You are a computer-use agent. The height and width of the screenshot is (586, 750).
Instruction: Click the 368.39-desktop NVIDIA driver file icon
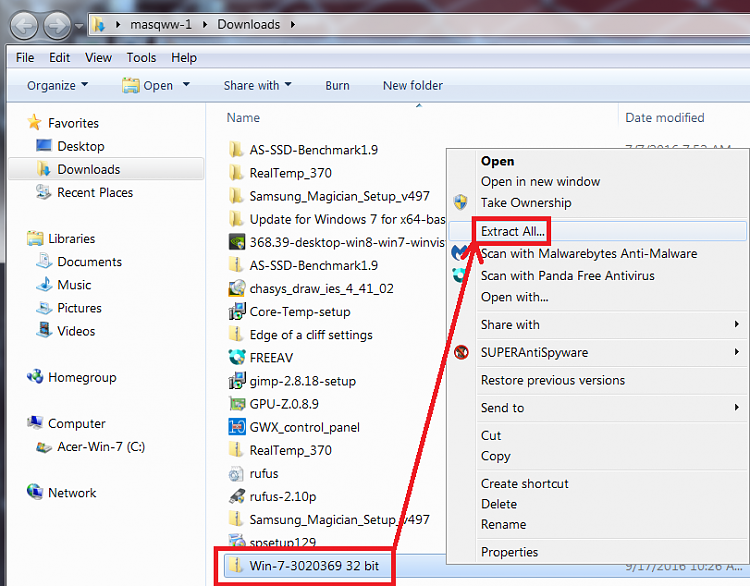tap(237, 242)
